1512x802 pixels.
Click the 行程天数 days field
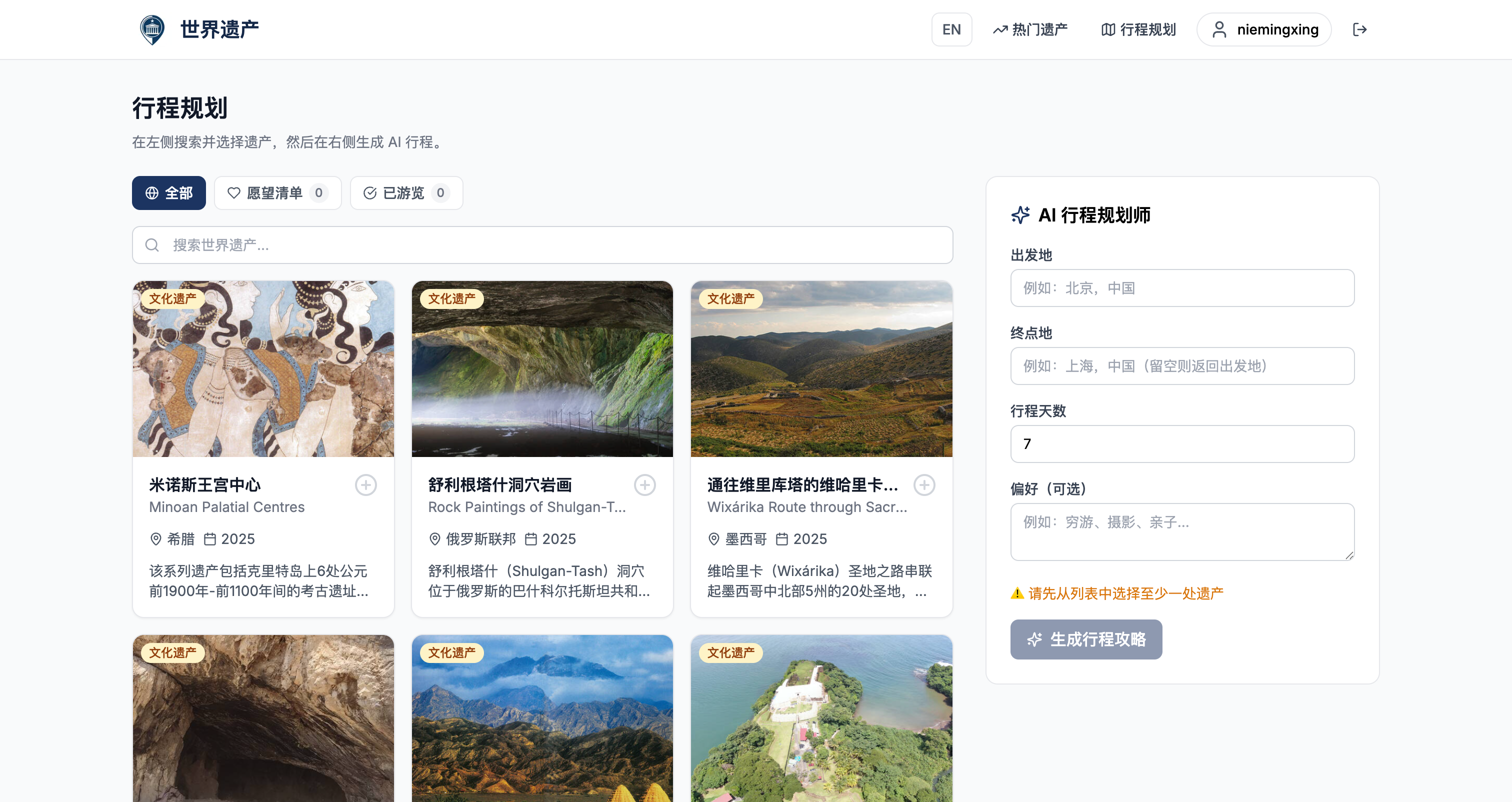pyautogui.click(x=1181, y=444)
